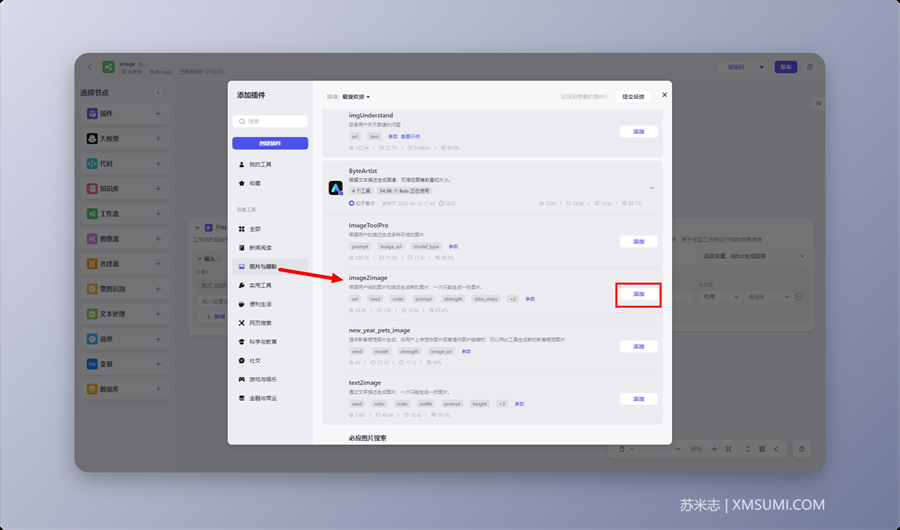The width and height of the screenshot is (900, 530).
Task: Click the 发布 publish button
Action: [x=786, y=67]
